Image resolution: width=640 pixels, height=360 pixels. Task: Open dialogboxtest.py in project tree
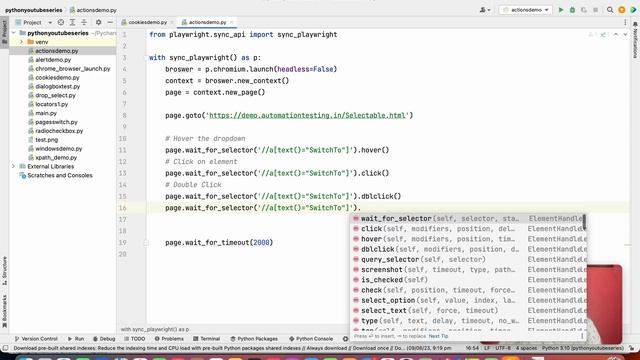(57, 87)
